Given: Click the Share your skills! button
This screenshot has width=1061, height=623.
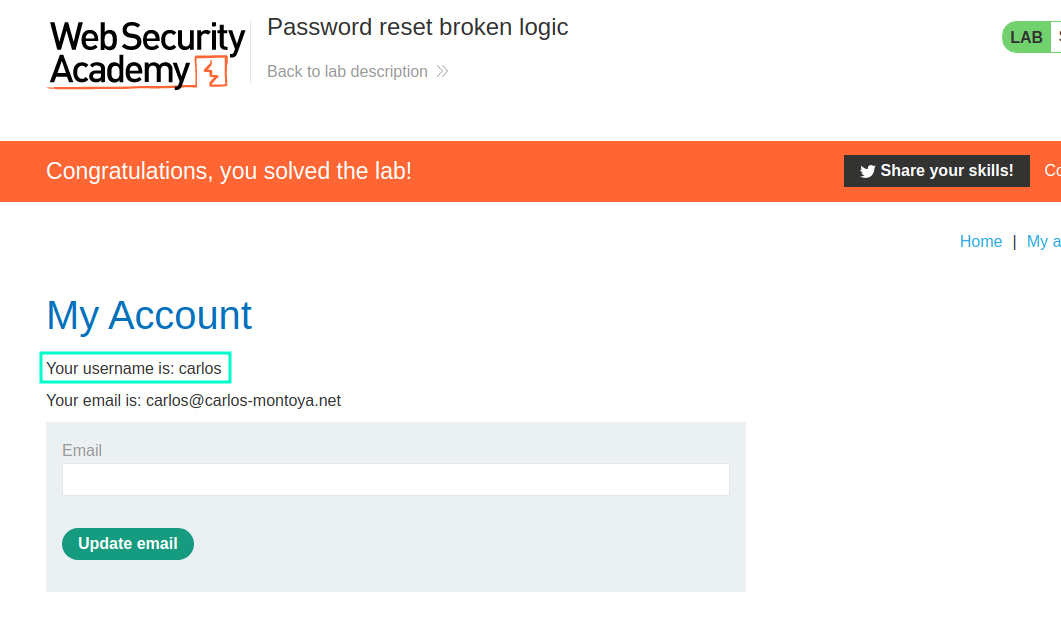Looking at the screenshot, I should click(936, 171).
